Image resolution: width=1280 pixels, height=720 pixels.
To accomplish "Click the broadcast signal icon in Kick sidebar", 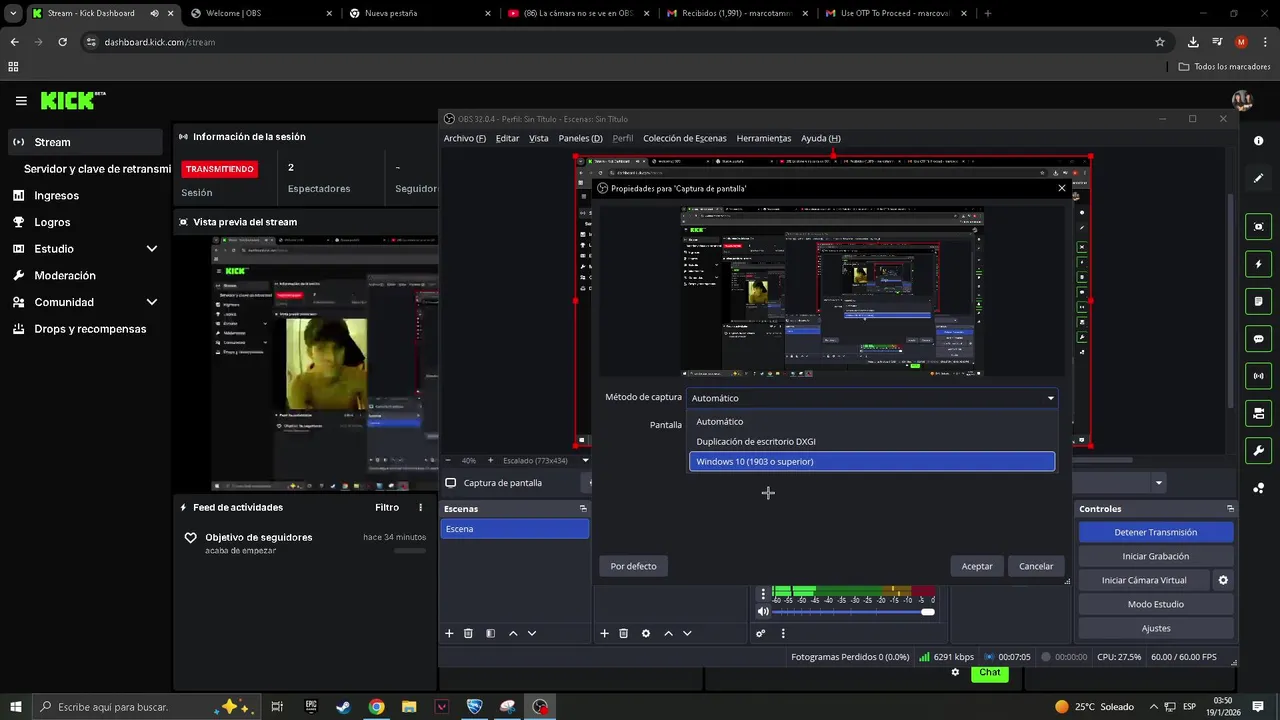I will (1259, 376).
